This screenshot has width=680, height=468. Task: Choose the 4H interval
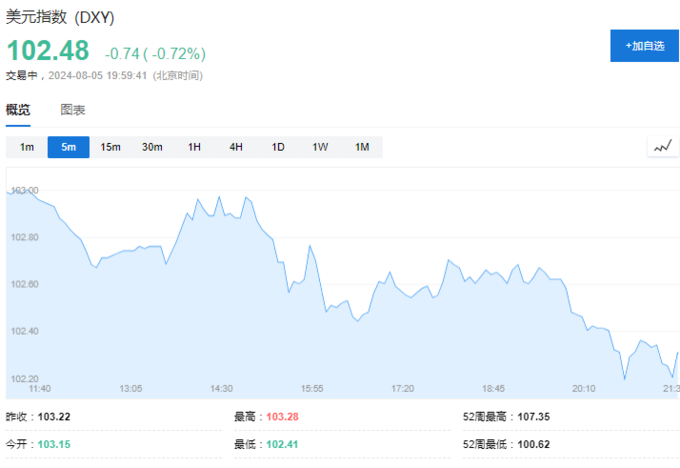point(236,147)
